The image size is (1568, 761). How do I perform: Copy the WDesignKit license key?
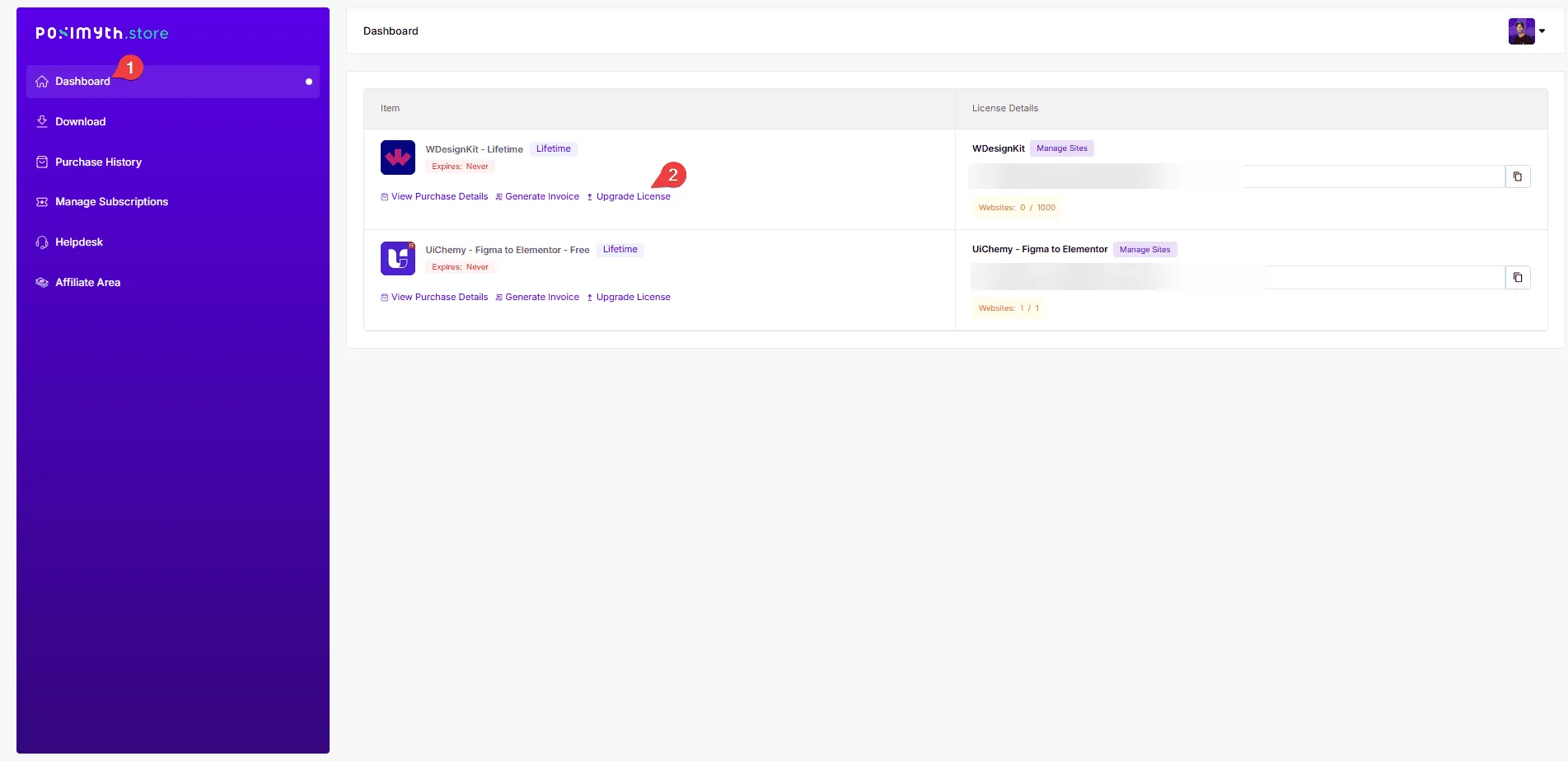coord(1517,176)
